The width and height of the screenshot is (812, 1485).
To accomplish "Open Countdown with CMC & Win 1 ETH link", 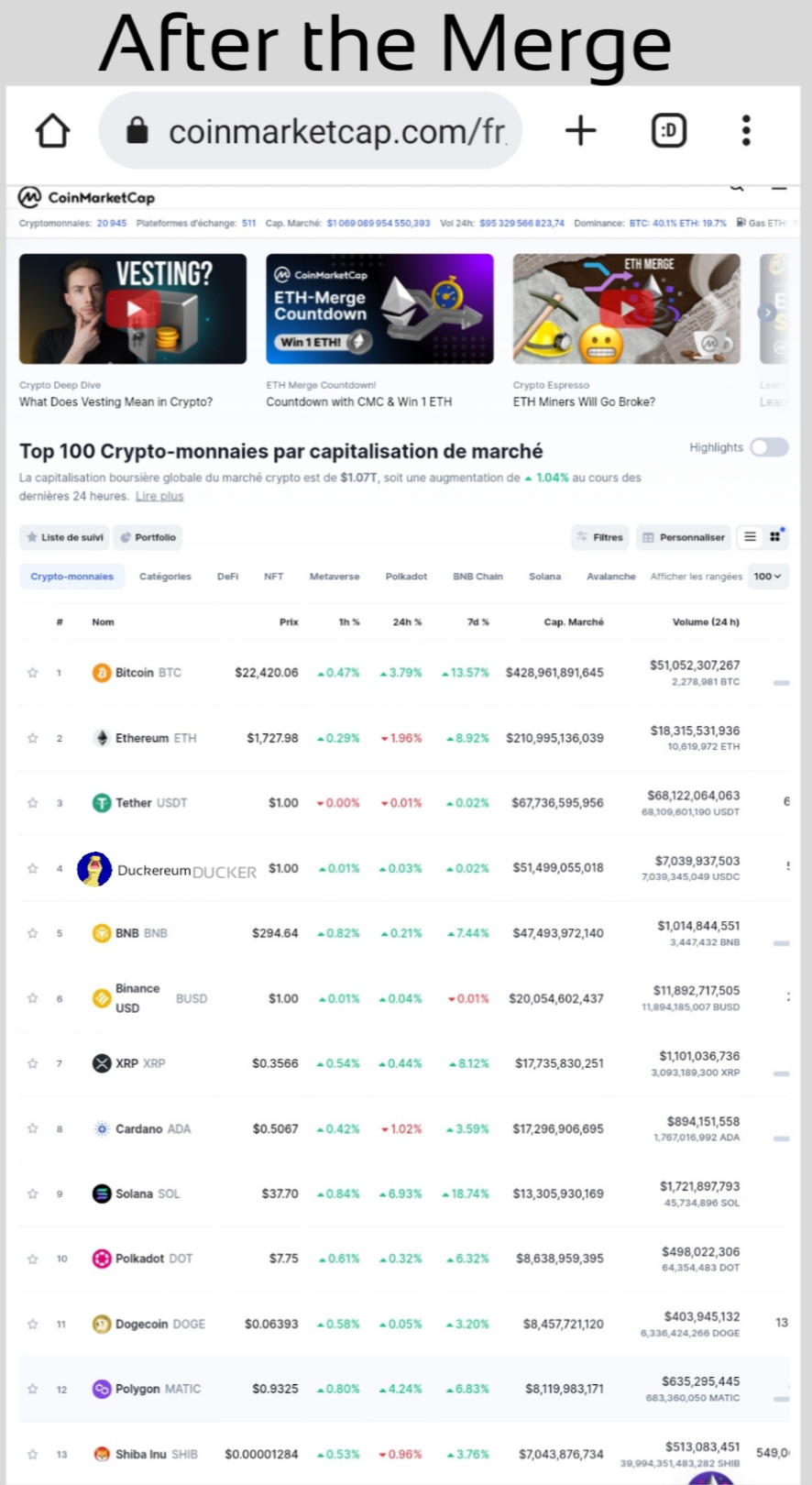I will pos(358,401).
